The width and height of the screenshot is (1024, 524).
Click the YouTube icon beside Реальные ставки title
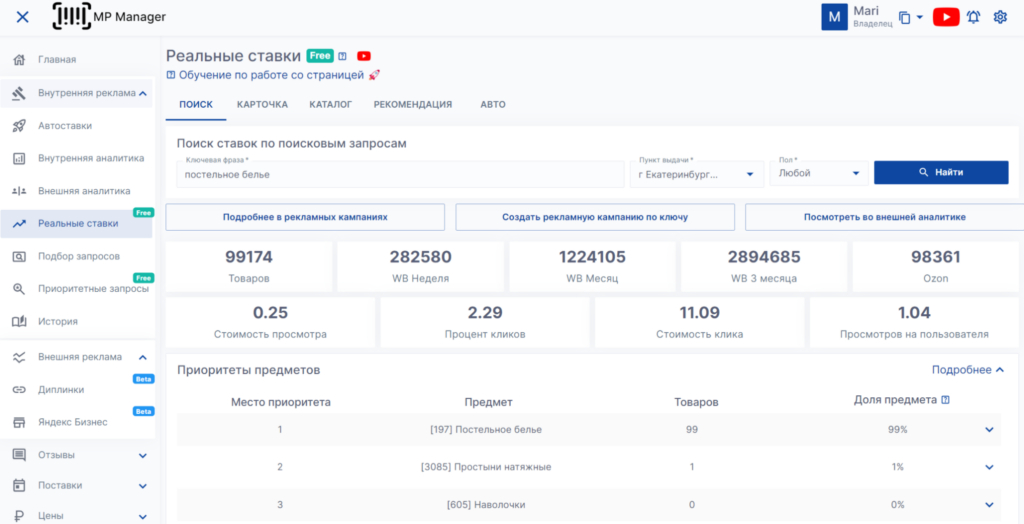pyautogui.click(x=364, y=56)
